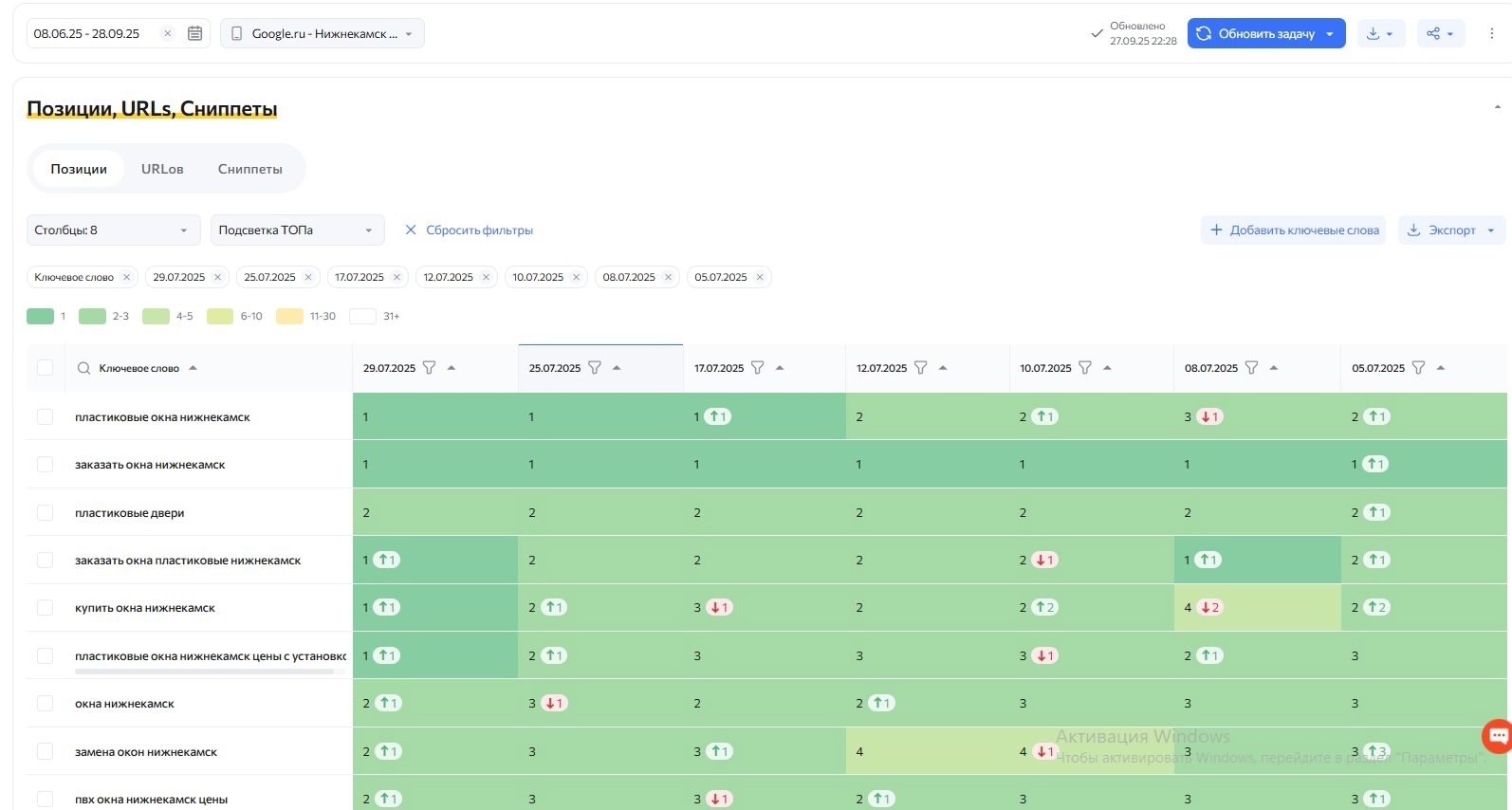Viewport: 1512px width, 810px height.
Task: Check the row пластиковые двери
Action: pyautogui.click(x=45, y=512)
